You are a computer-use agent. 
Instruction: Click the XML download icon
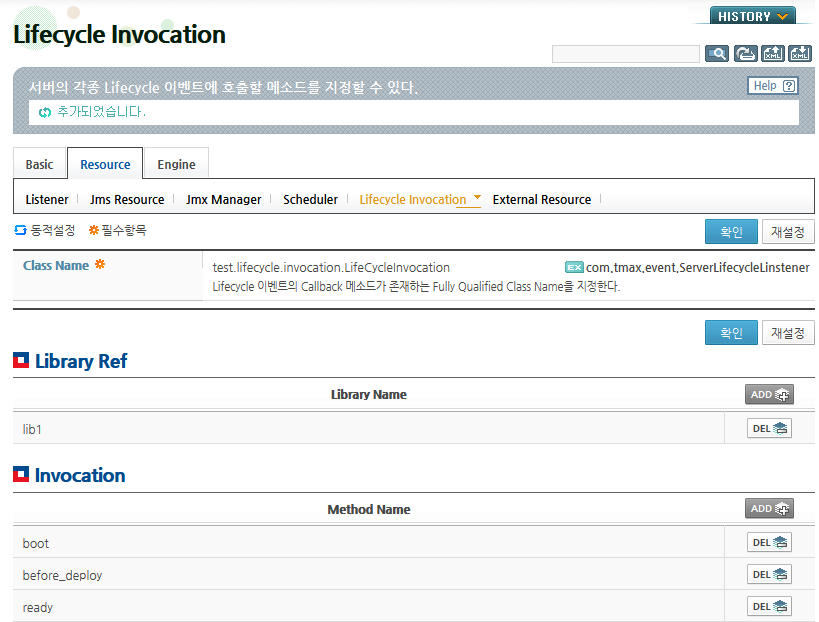[x=800, y=53]
